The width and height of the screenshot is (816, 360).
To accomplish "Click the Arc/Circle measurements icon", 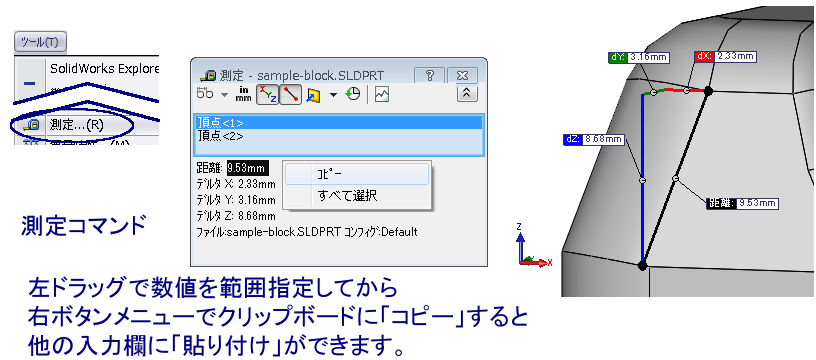I will [206, 95].
